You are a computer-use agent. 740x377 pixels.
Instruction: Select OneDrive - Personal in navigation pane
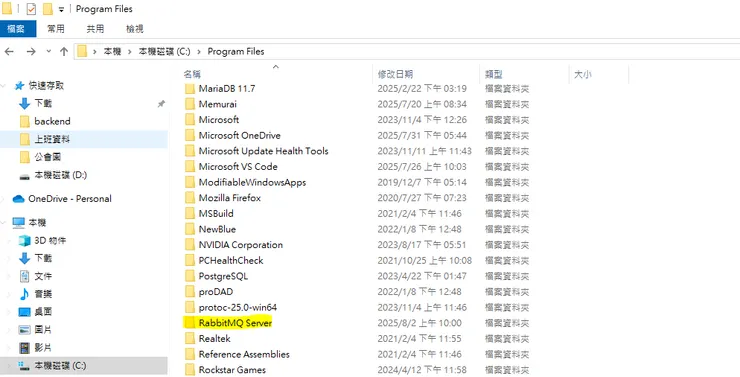point(70,199)
